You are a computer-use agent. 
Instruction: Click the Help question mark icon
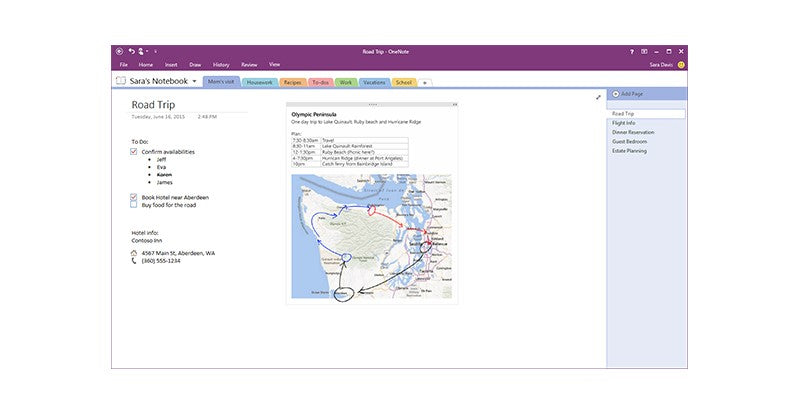(x=632, y=51)
